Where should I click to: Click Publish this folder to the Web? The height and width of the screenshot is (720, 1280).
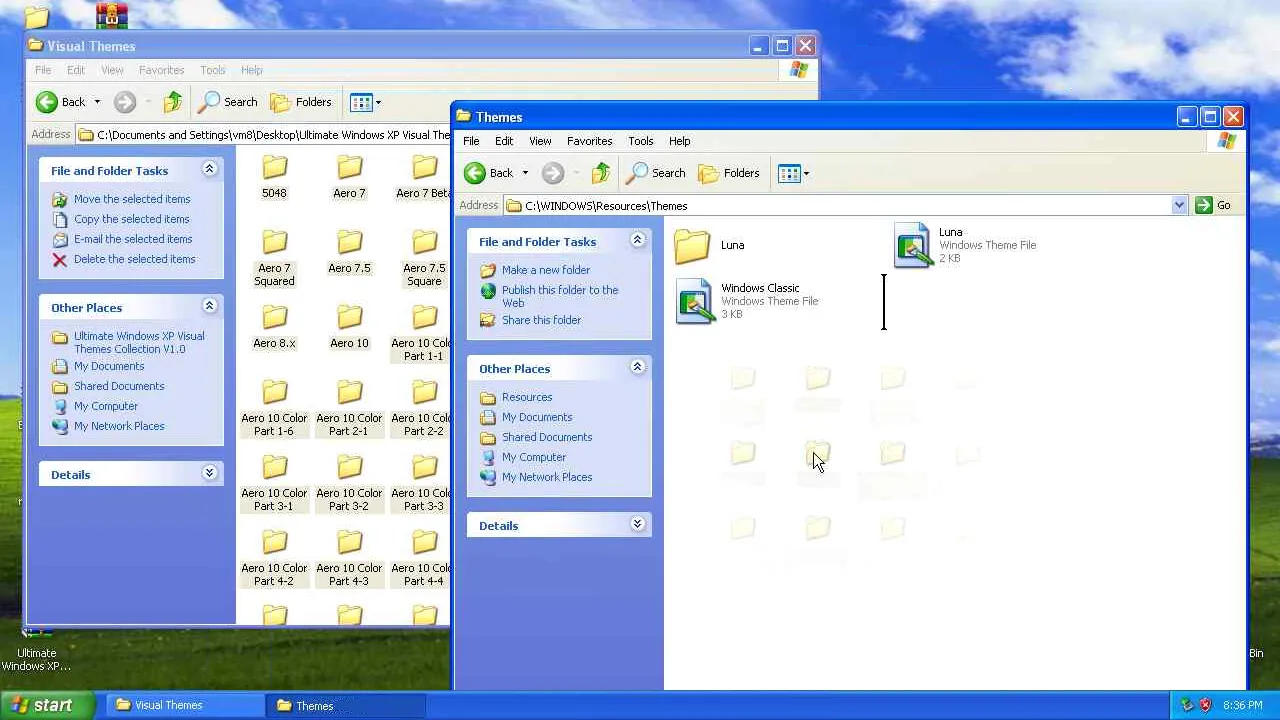click(x=560, y=296)
